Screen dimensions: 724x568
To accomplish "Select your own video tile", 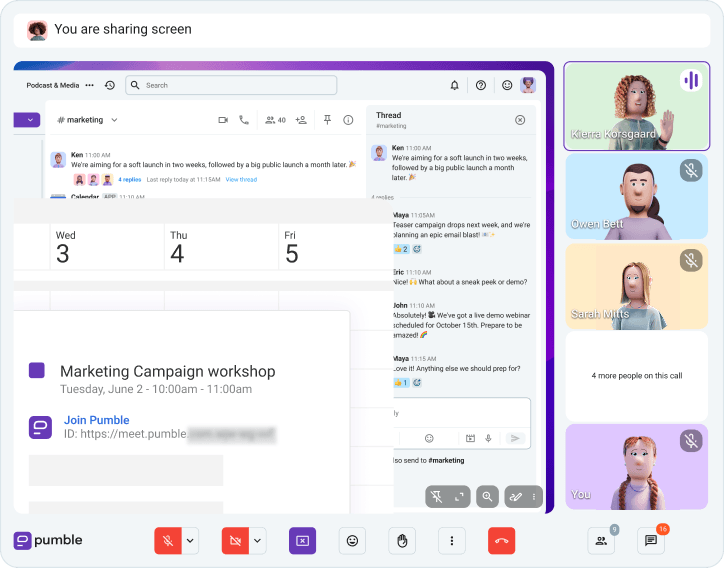I will (636, 467).
